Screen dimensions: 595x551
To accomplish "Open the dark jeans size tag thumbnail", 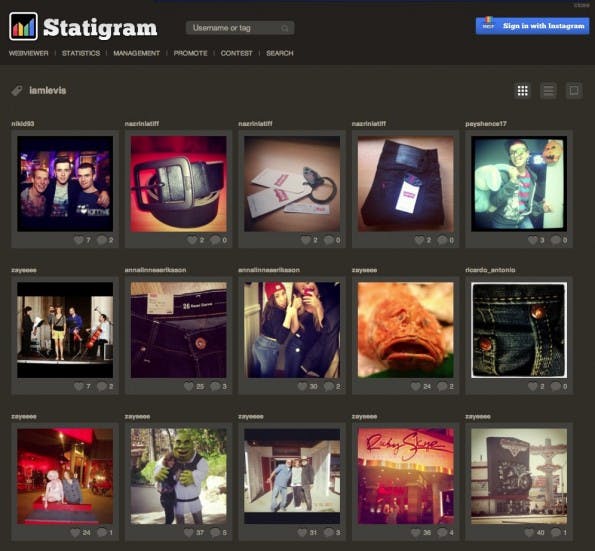I will pos(178,330).
